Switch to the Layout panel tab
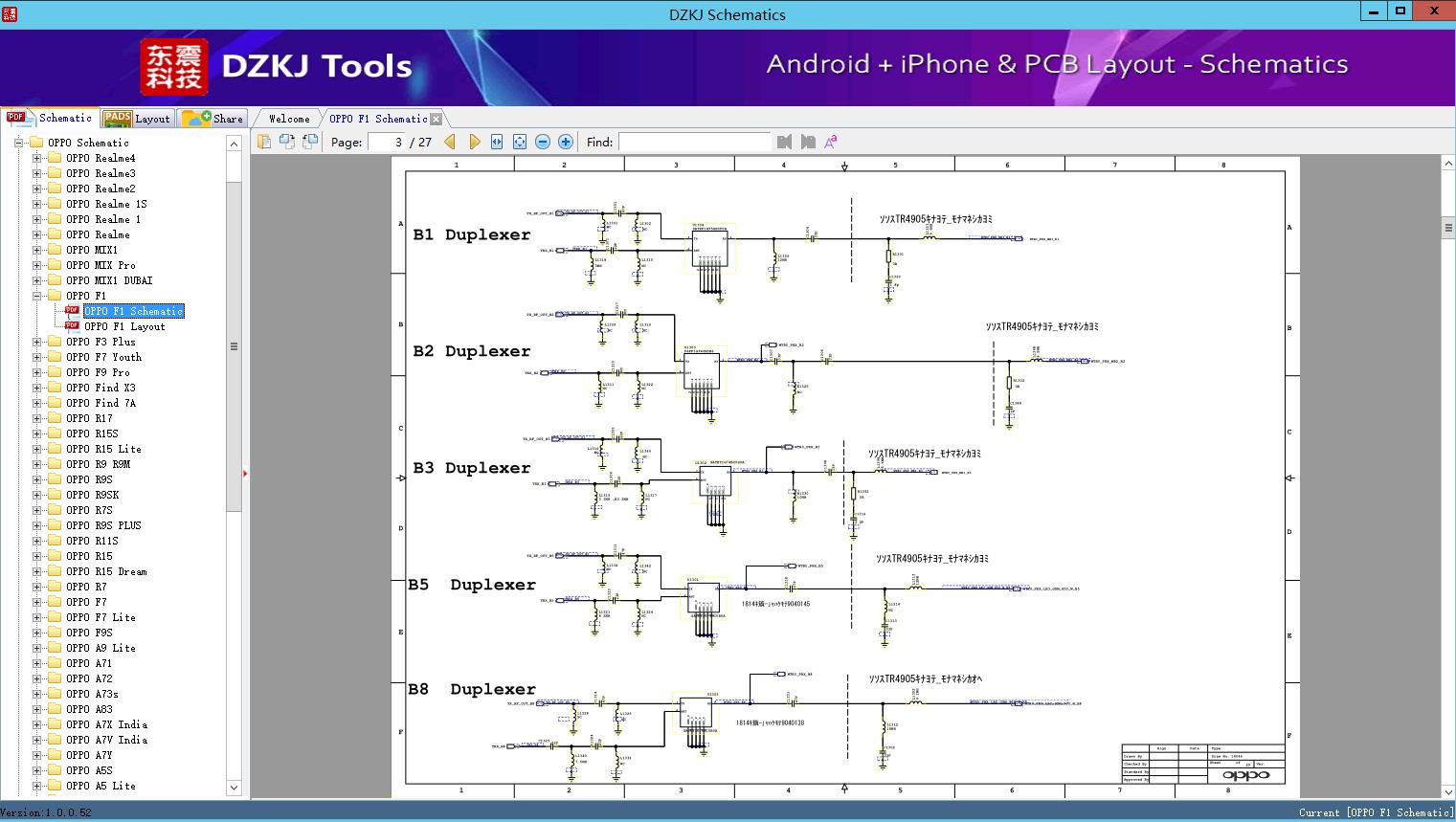The height and width of the screenshot is (822, 1456). pyautogui.click(x=137, y=119)
